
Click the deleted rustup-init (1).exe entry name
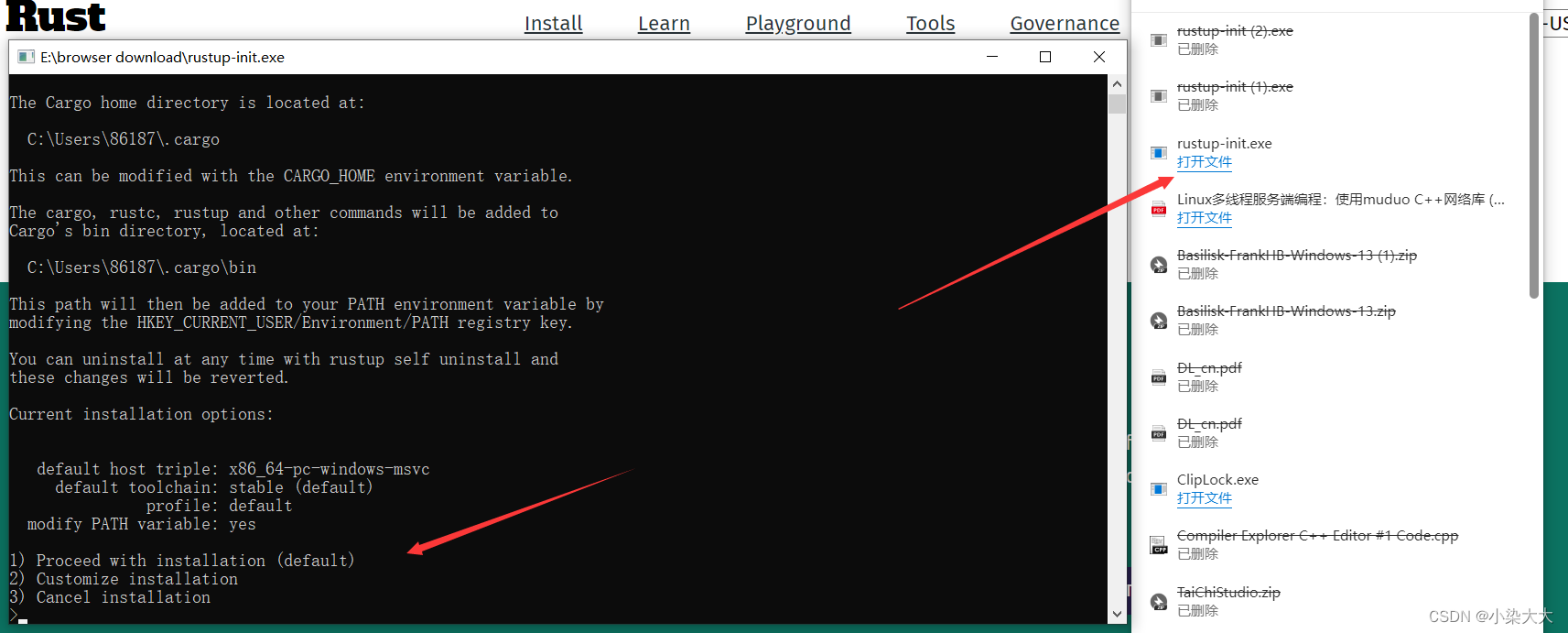click(1235, 87)
